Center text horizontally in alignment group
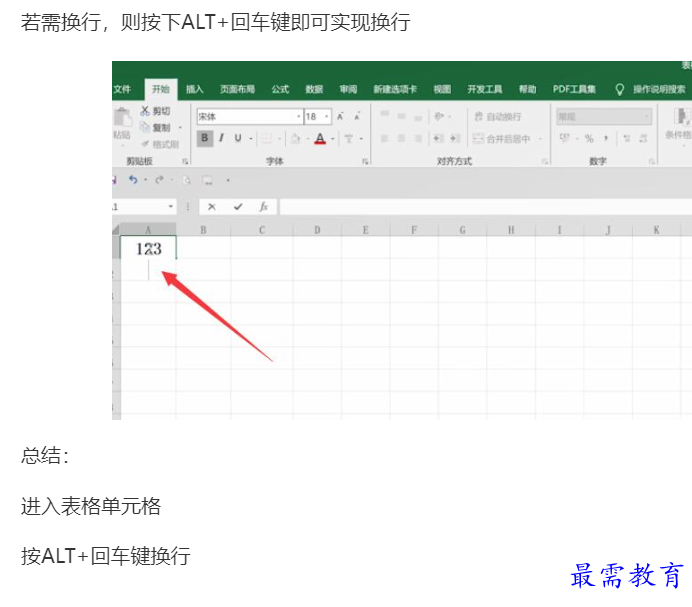Viewport: 692px width, 607px height. pos(402,139)
